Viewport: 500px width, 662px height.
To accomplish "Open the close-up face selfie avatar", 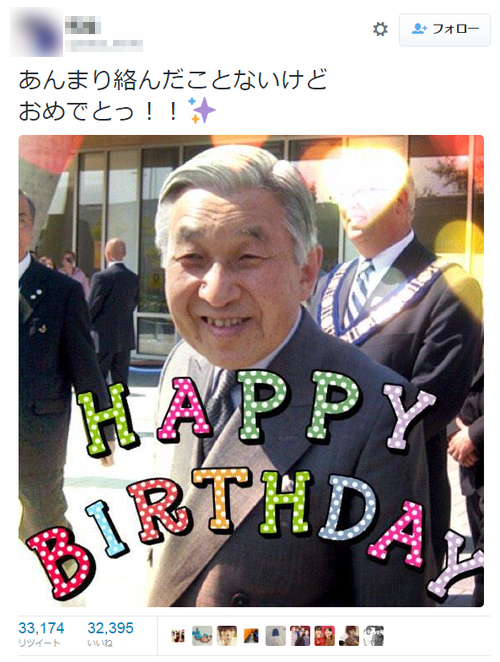I will click(227, 636).
